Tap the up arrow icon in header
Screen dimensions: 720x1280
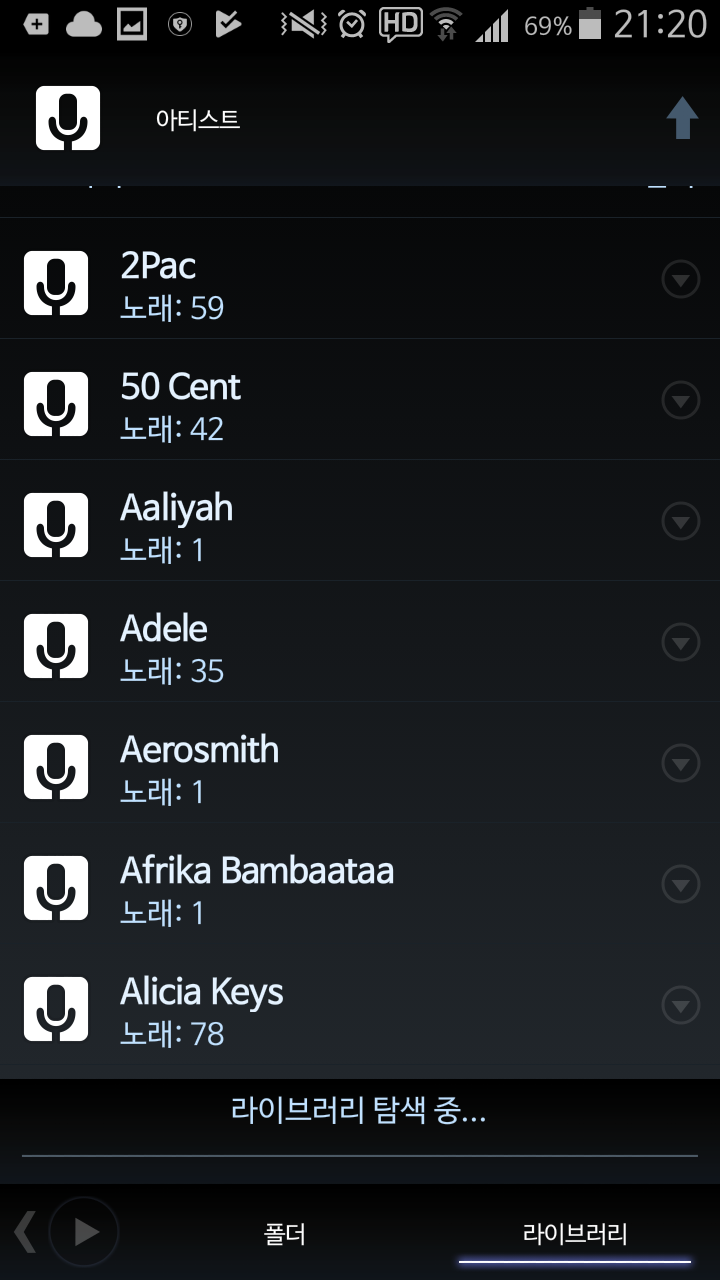(682, 119)
